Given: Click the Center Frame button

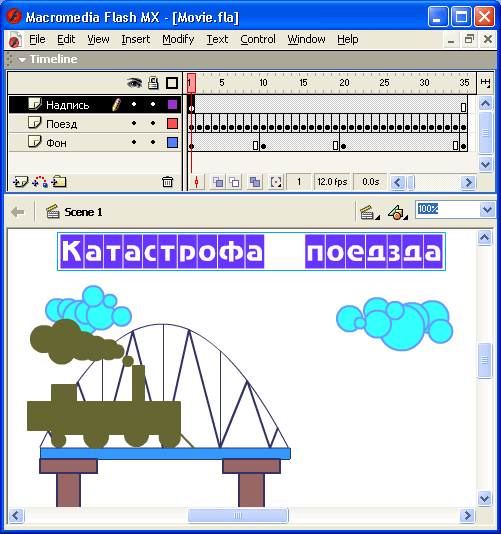Looking at the screenshot, I should 197,182.
